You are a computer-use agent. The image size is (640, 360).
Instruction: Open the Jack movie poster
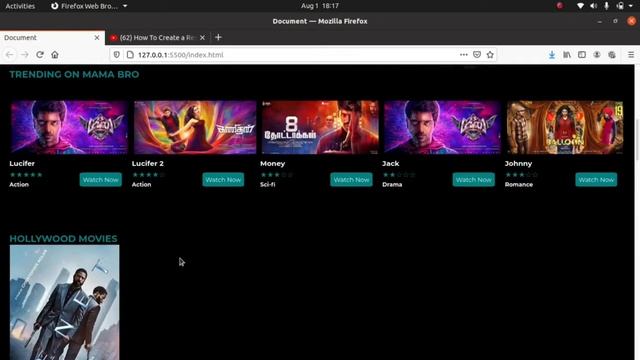[442, 127]
